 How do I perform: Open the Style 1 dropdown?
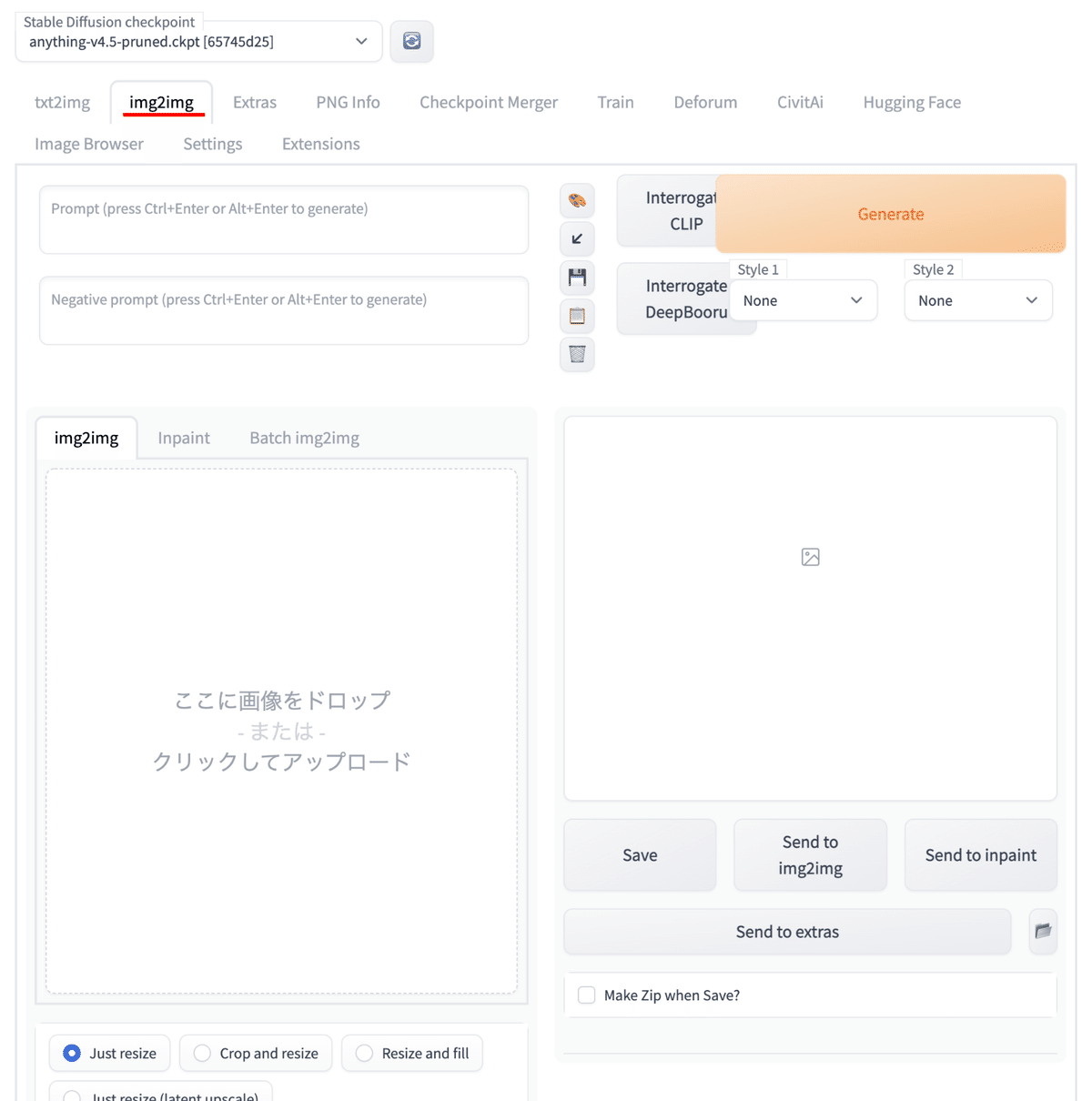[x=804, y=300]
